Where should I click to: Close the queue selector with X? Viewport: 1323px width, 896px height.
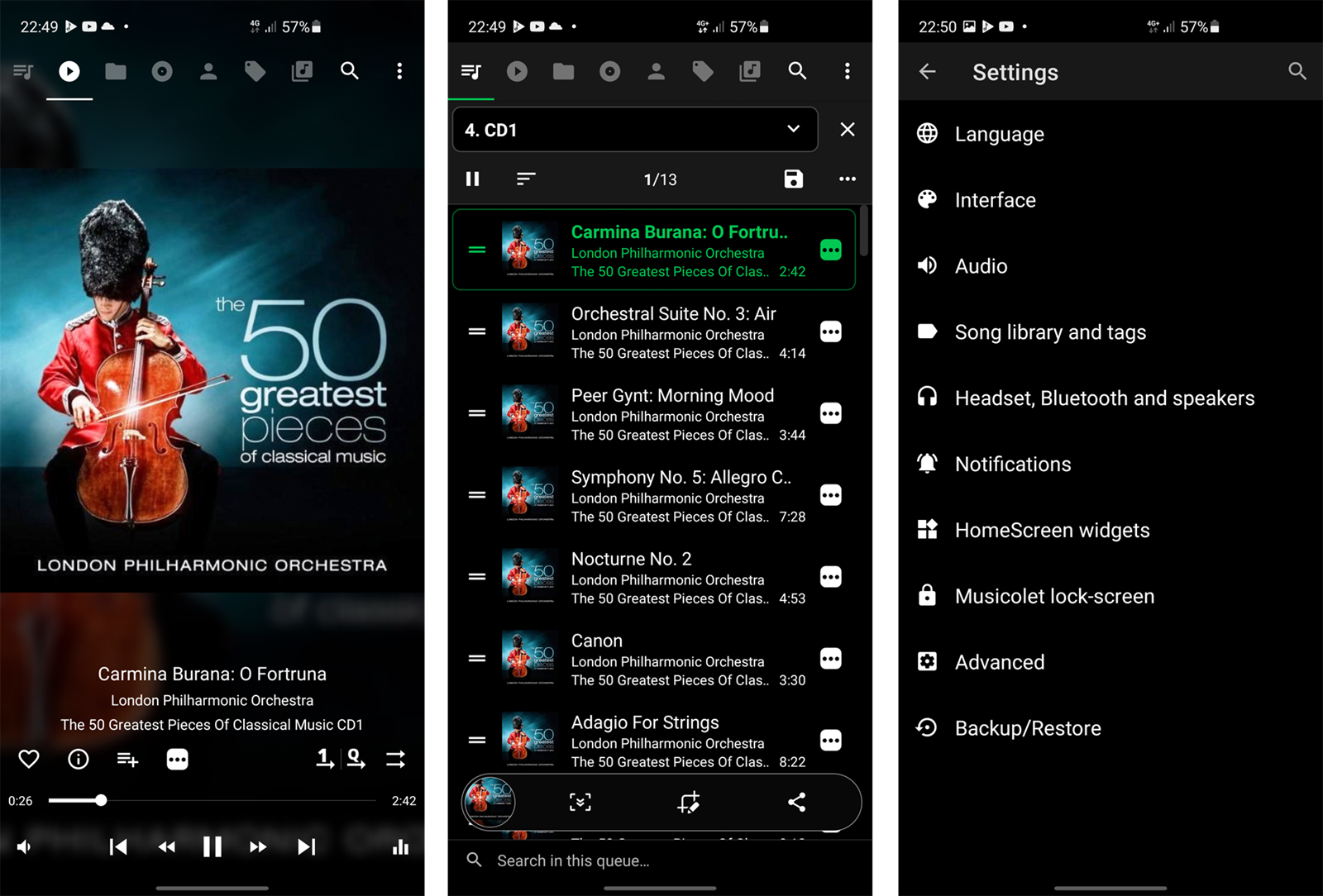(x=848, y=129)
